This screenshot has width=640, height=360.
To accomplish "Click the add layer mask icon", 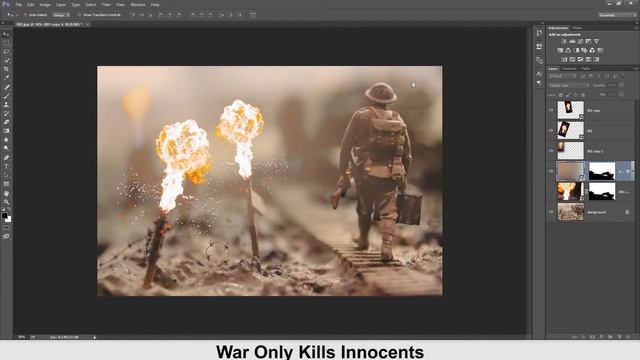I will (592, 337).
